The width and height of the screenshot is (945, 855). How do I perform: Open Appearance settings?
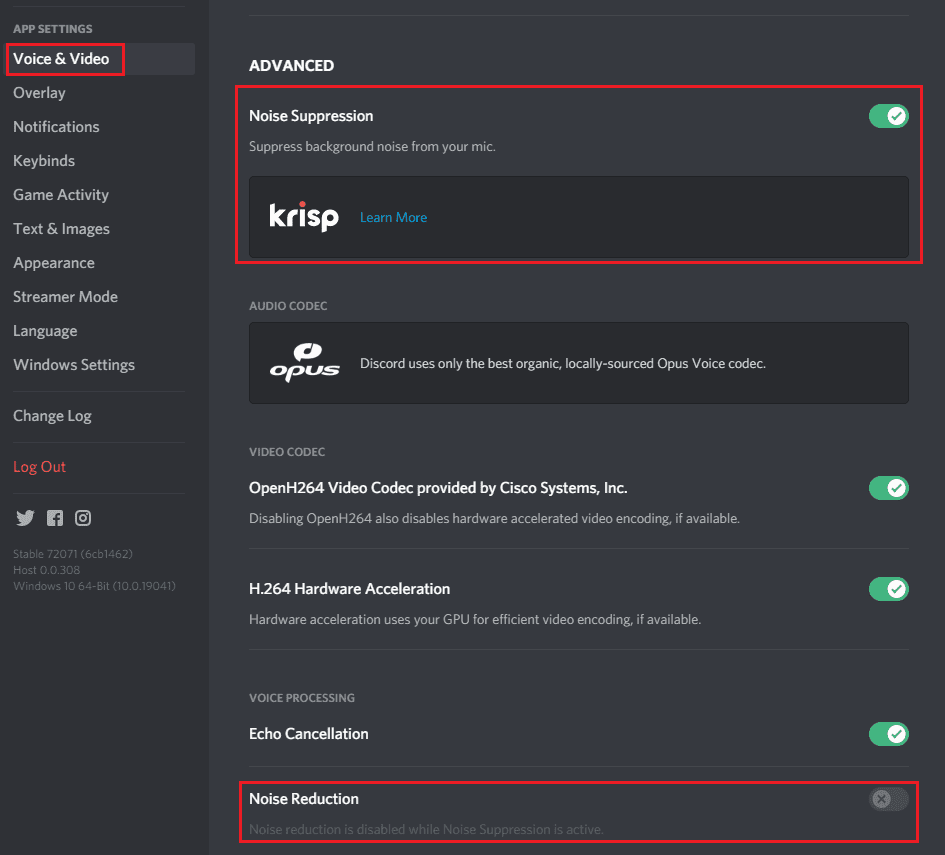point(54,262)
